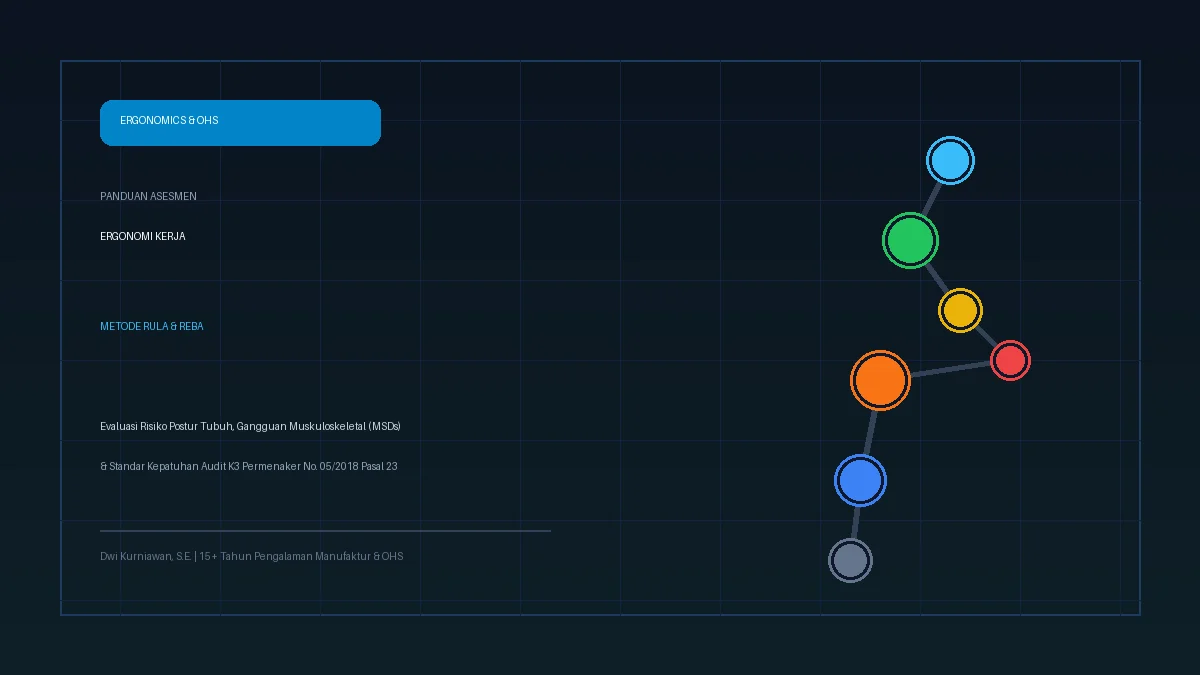The height and width of the screenshot is (675, 1200).
Task: Click the red circle node
Action: (x=1010, y=360)
